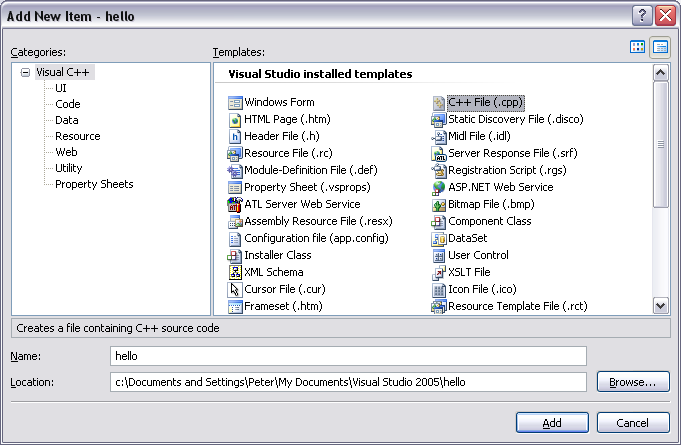Switch templates to small icons view
This screenshot has width=681, height=445.
click(660, 47)
